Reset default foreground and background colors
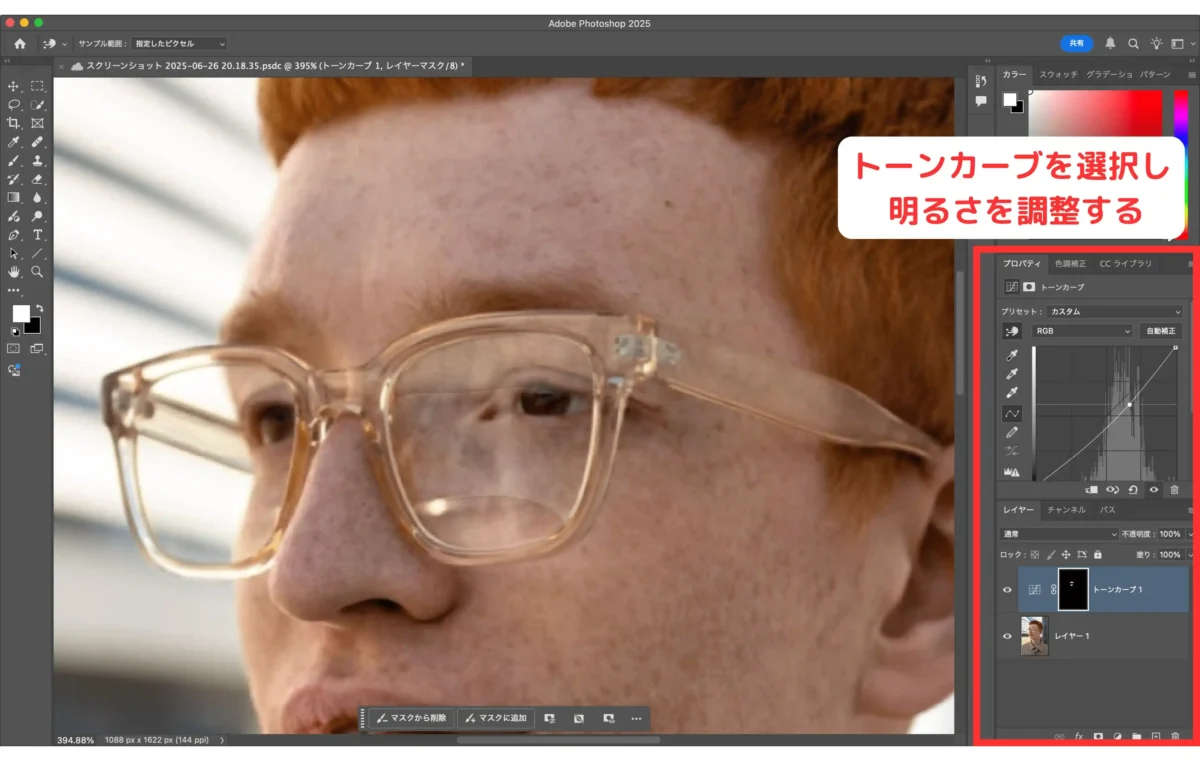Viewport: 1200px width, 761px height. point(15,331)
